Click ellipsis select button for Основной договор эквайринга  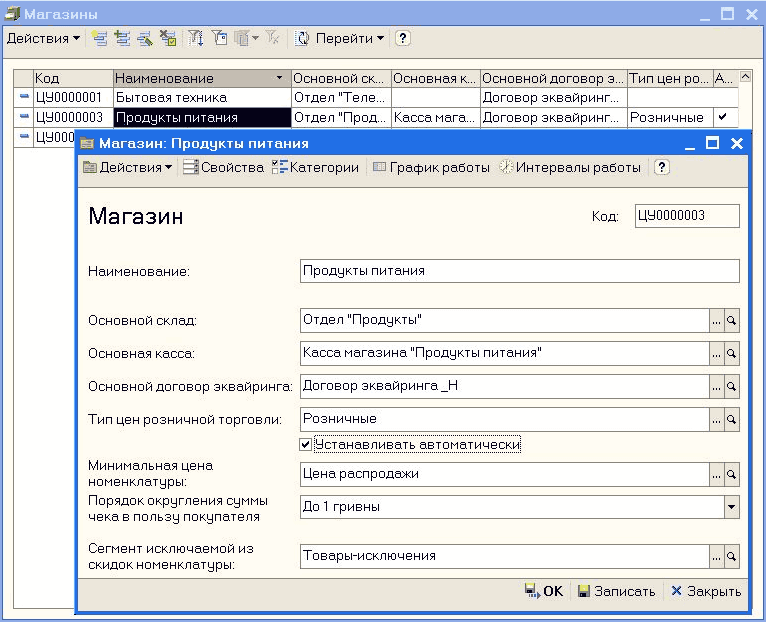pos(715,386)
